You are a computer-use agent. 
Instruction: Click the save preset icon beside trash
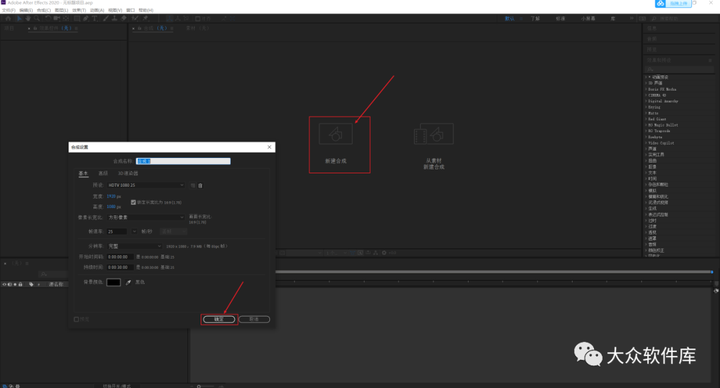(193, 186)
